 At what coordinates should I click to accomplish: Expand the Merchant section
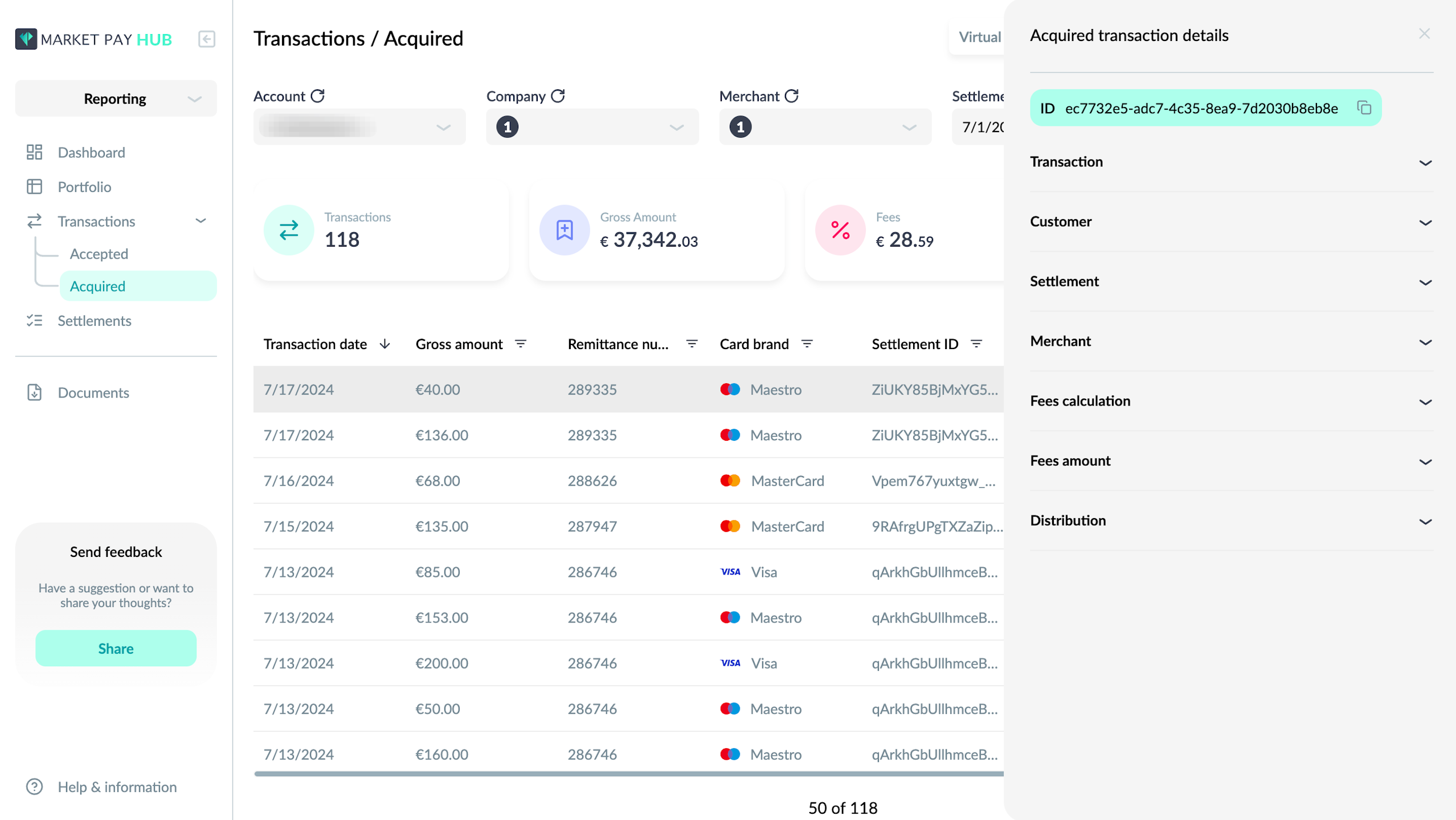click(x=1232, y=341)
